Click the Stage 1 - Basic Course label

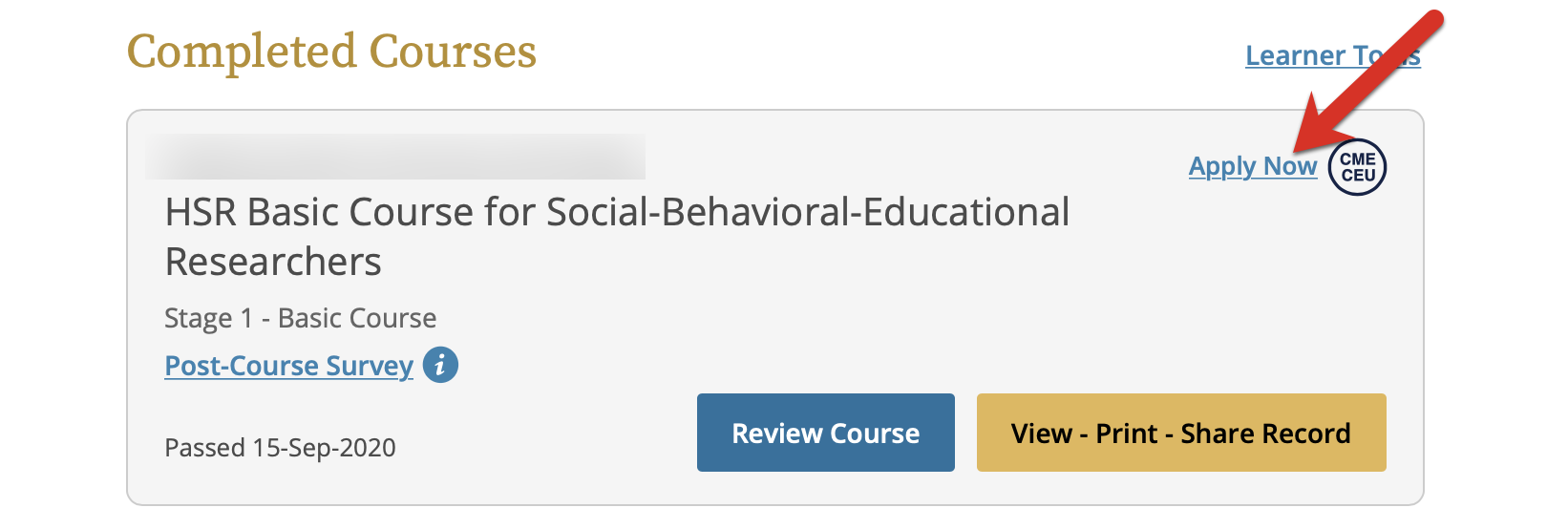(300, 318)
